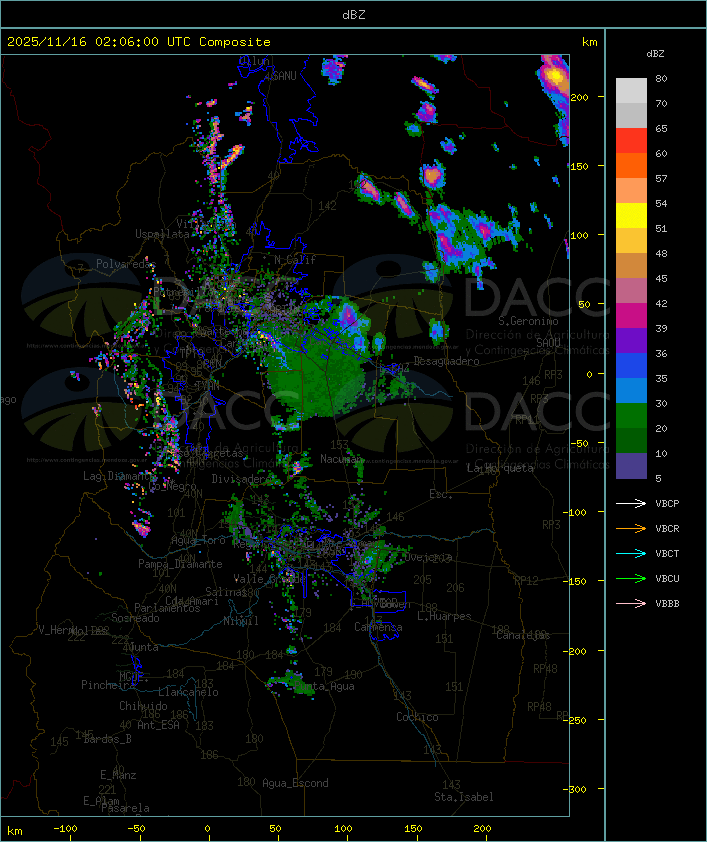Click the VBCU legend label
707x842 pixels.
pyautogui.click(x=667, y=578)
